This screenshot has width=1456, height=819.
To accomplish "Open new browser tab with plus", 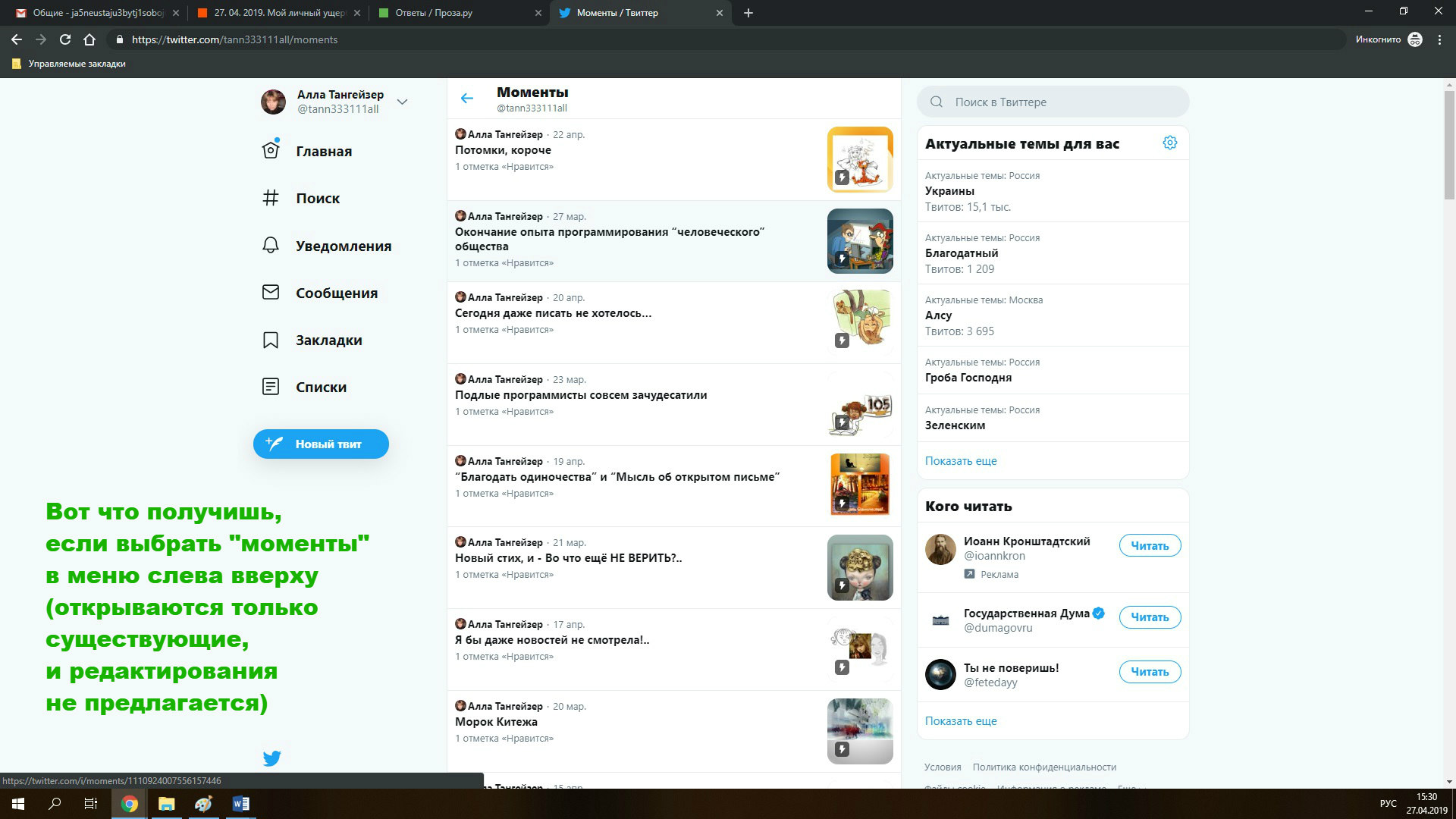I will (748, 13).
